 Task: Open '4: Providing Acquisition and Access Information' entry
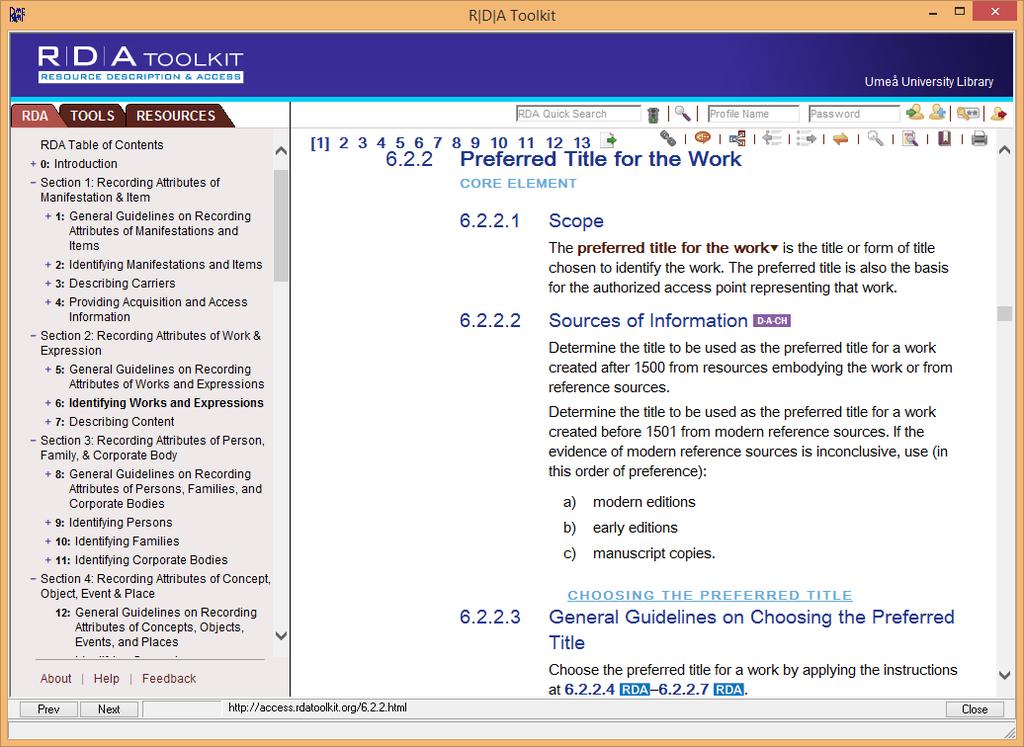coord(151,310)
